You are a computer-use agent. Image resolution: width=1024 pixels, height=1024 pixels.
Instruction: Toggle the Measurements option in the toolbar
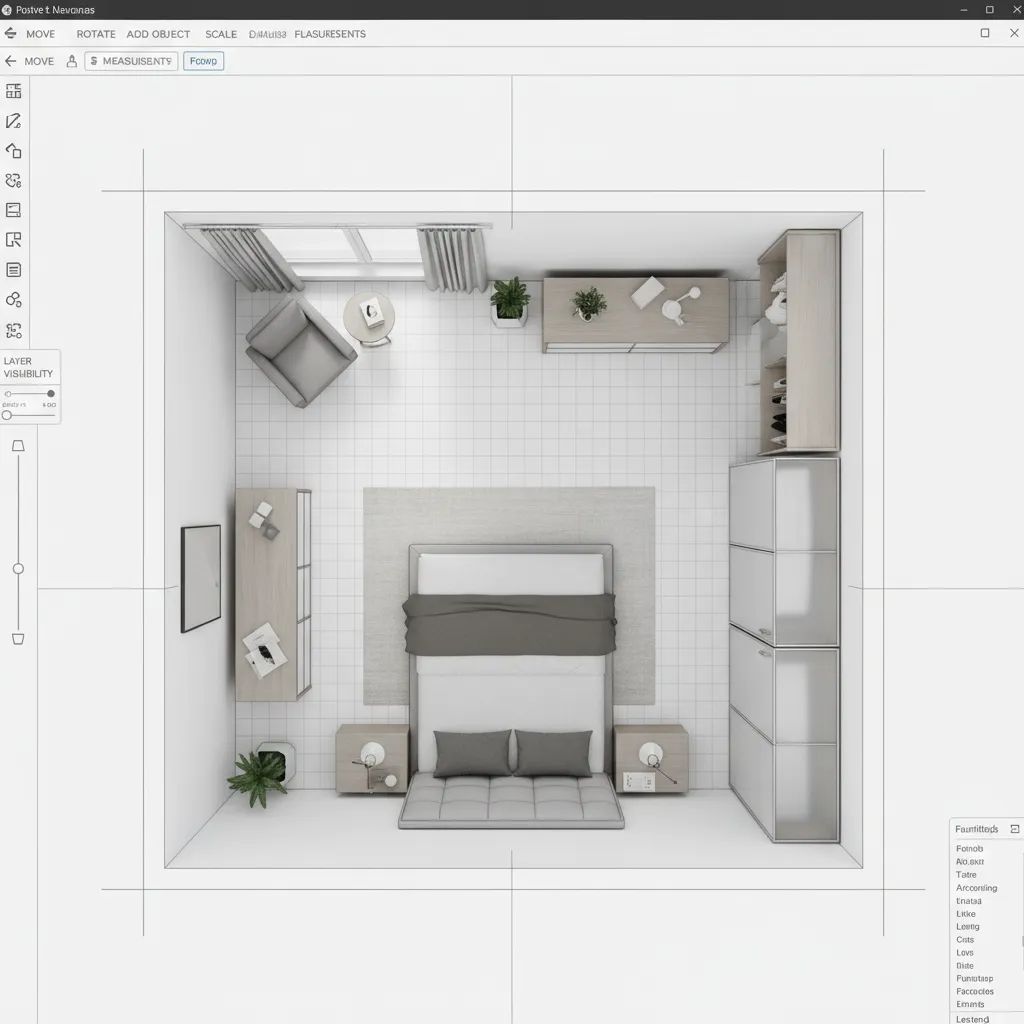(x=130, y=61)
